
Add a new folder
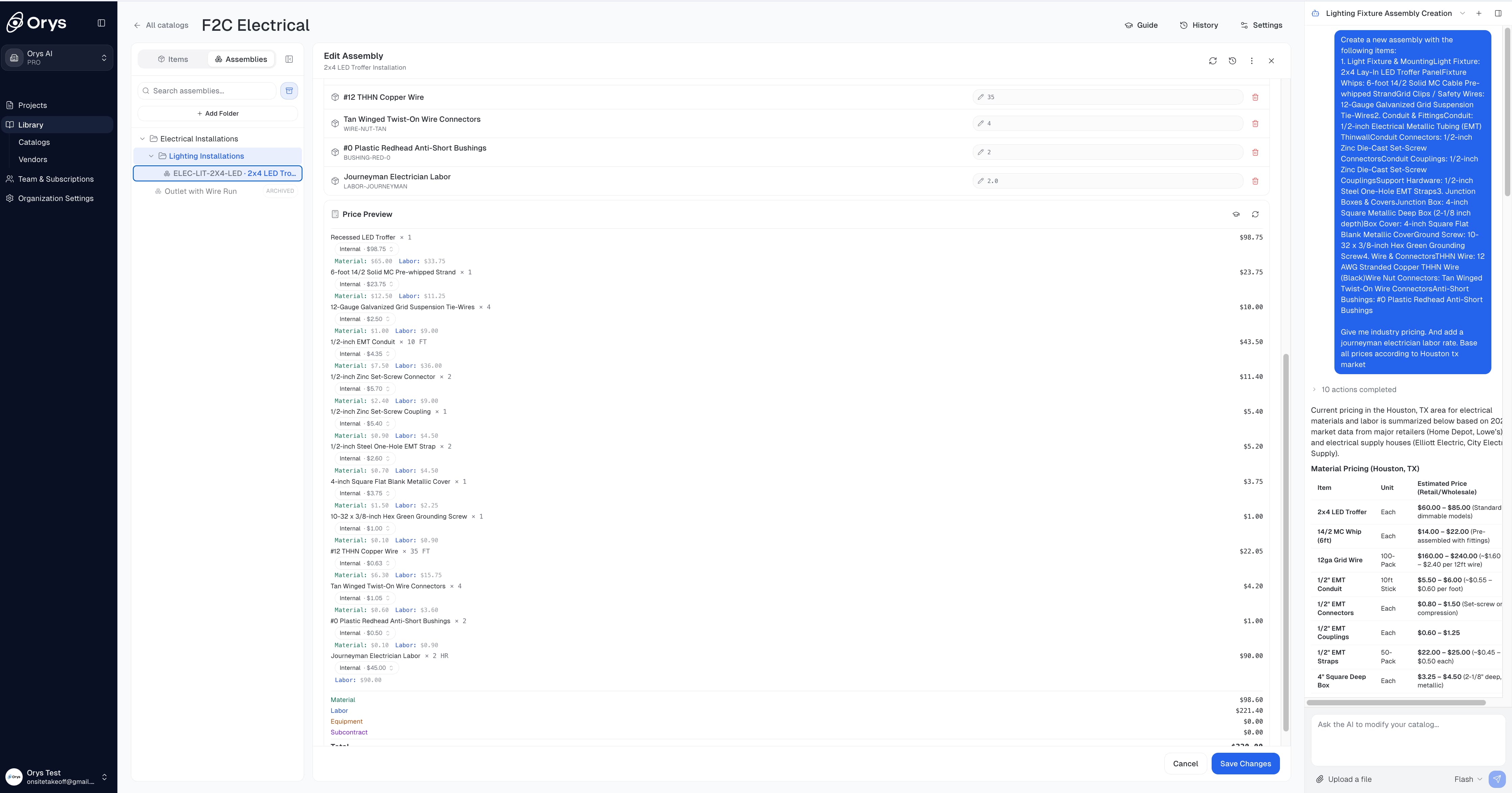tap(218, 113)
